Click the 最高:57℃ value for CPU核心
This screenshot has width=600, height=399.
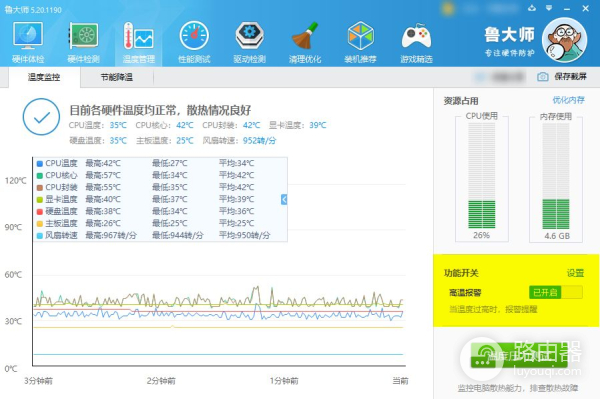(103, 175)
